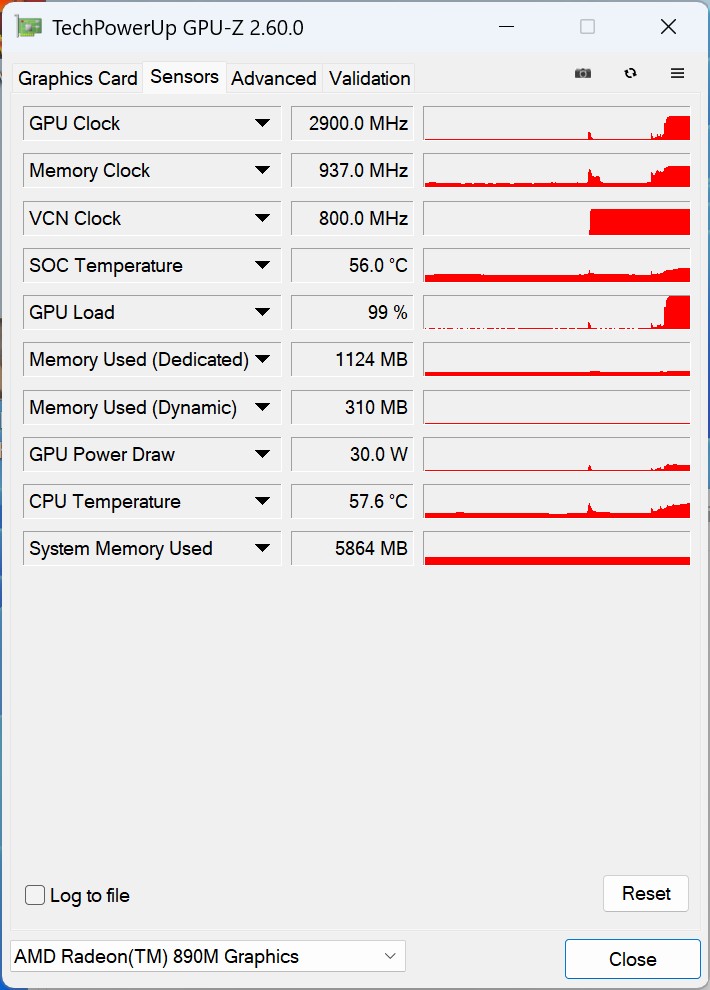
Task: Open the hamburger menu icon
Action: [677, 73]
